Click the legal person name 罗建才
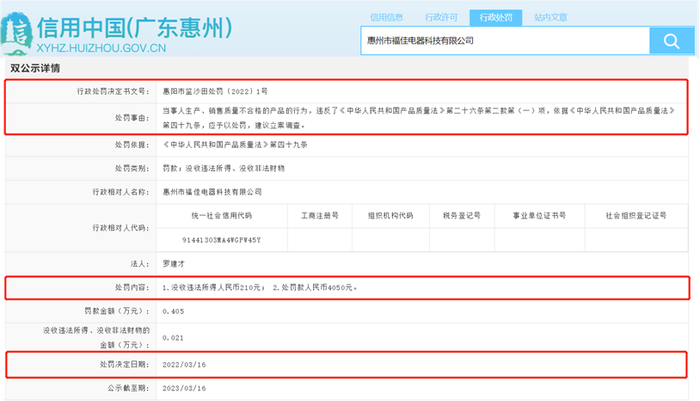 pos(174,264)
